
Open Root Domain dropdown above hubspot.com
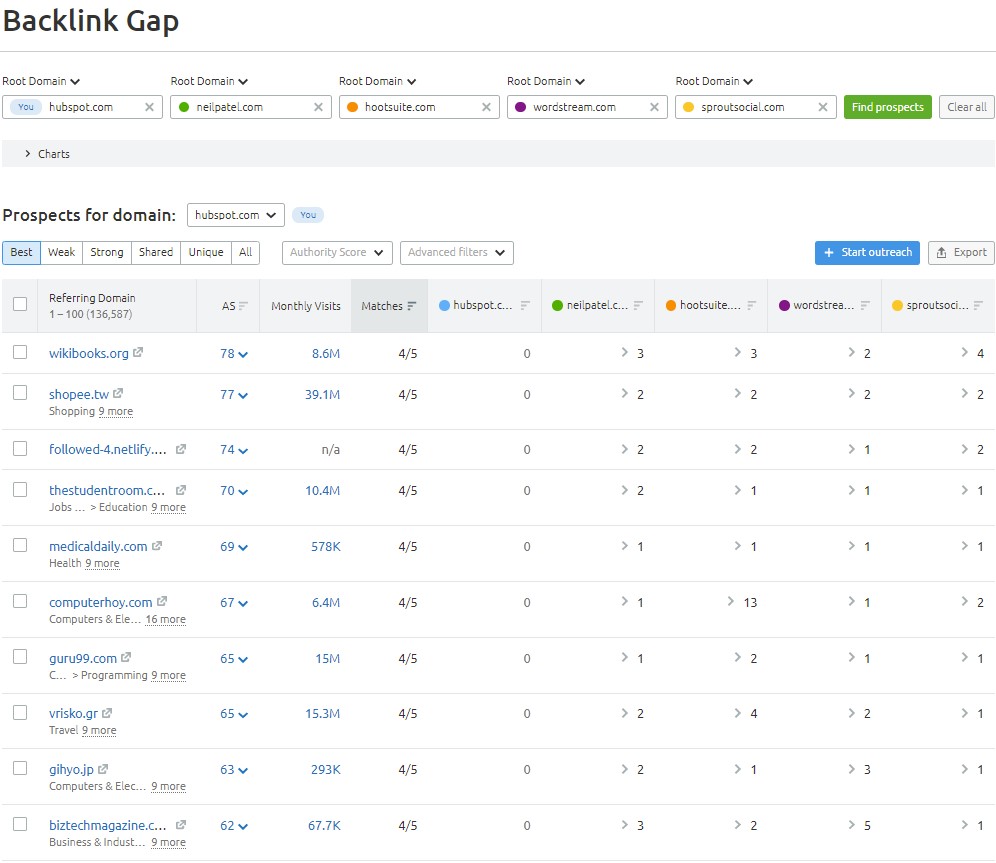[x=41, y=81]
